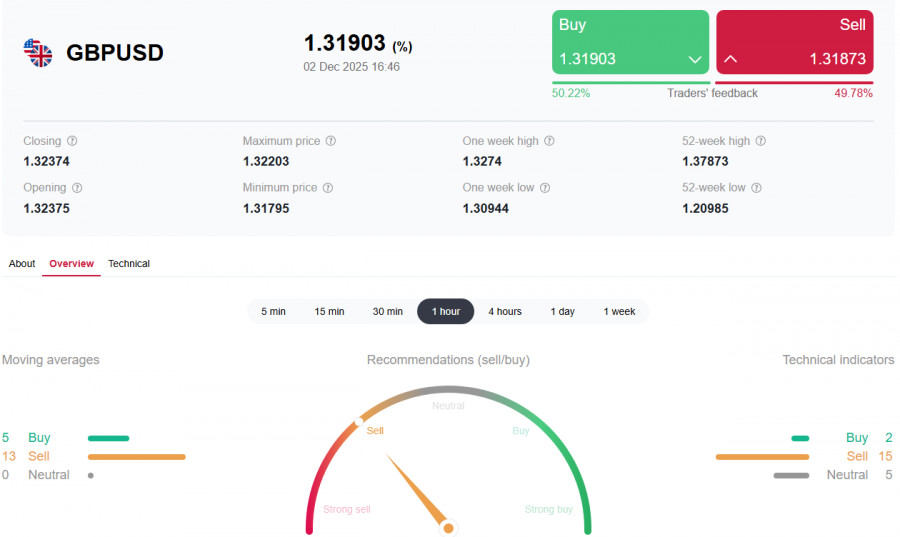This screenshot has height=537, width=900.
Task: Switch to the Overview tab
Action: (x=71, y=263)
